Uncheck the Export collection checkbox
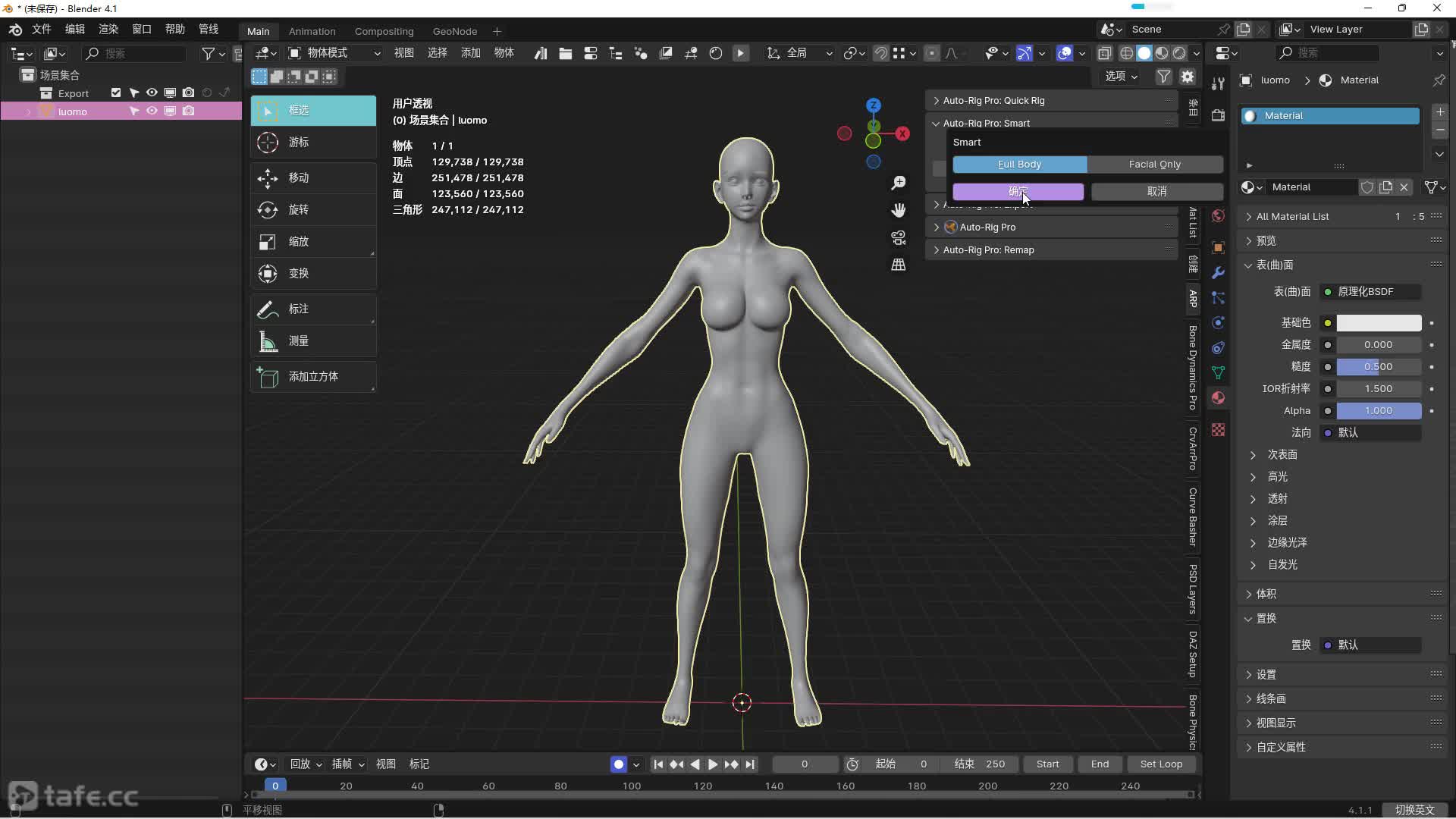Screen dimensions: 1456x819 (116, 93)
